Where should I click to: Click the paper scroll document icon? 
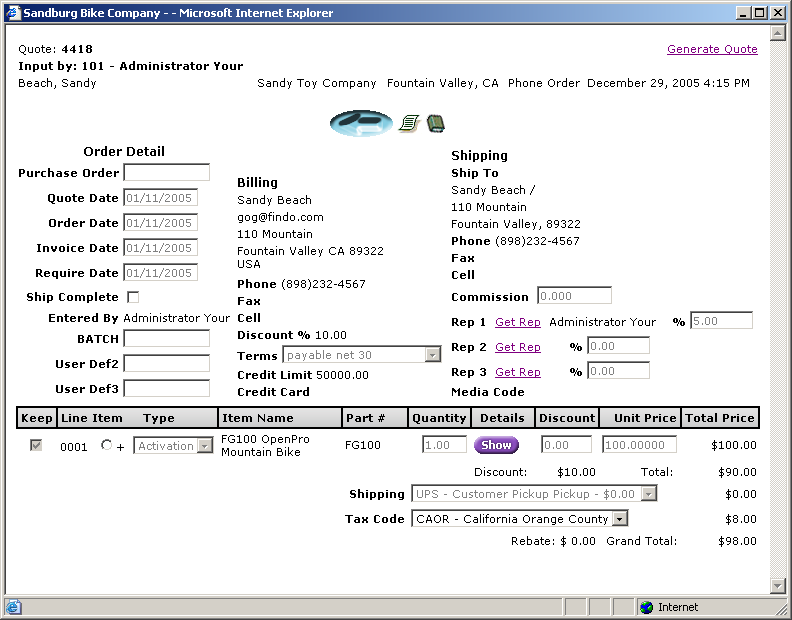[x=408, y=123]
